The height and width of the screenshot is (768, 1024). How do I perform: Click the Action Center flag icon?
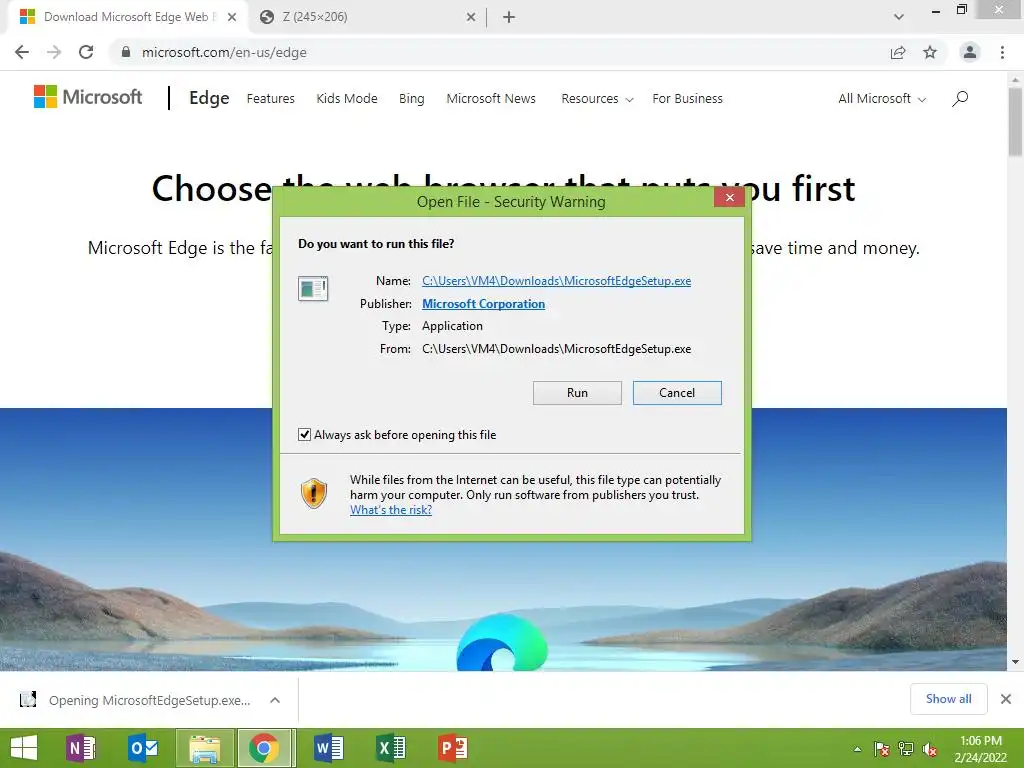(881, 749)
